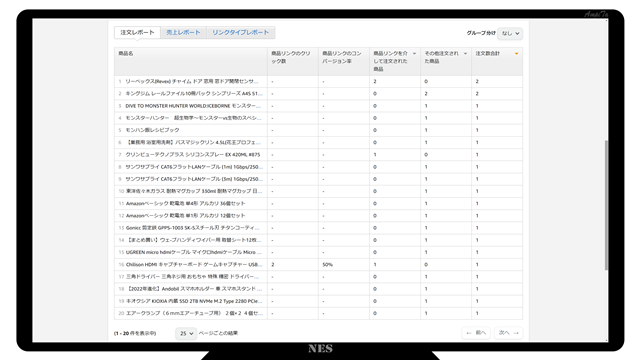Click the ページごとの結果 label

(x=218, y=333)
